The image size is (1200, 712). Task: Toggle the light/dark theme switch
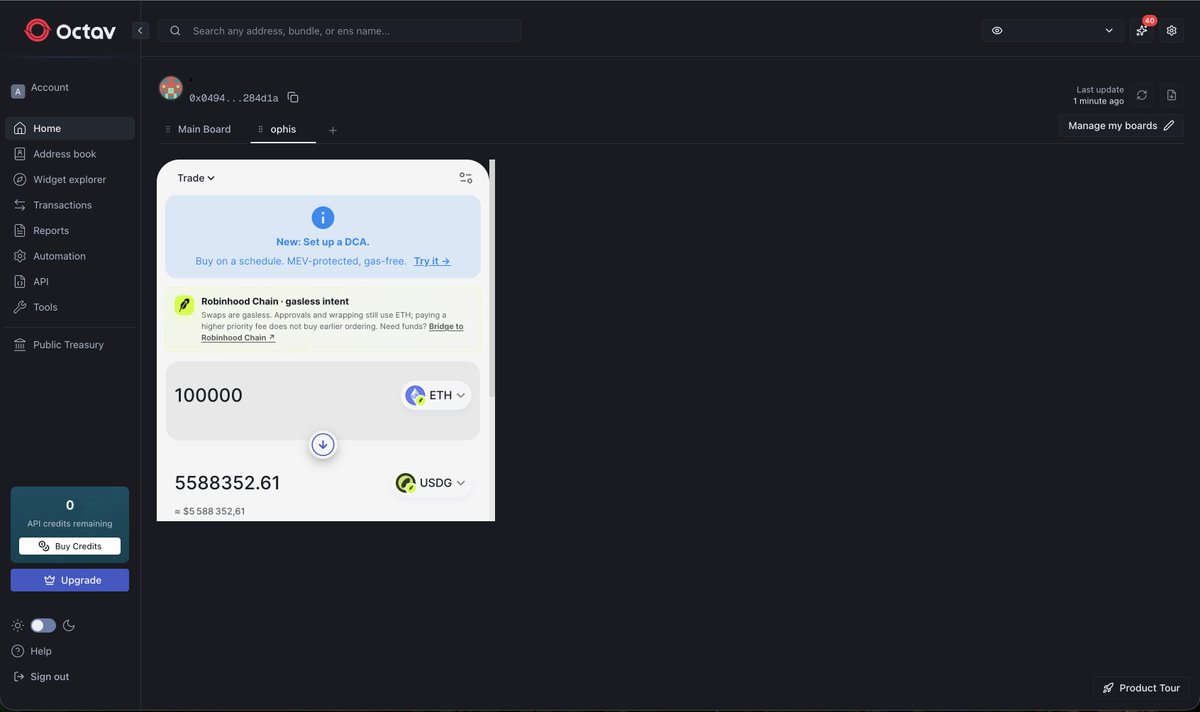[43, 625]
